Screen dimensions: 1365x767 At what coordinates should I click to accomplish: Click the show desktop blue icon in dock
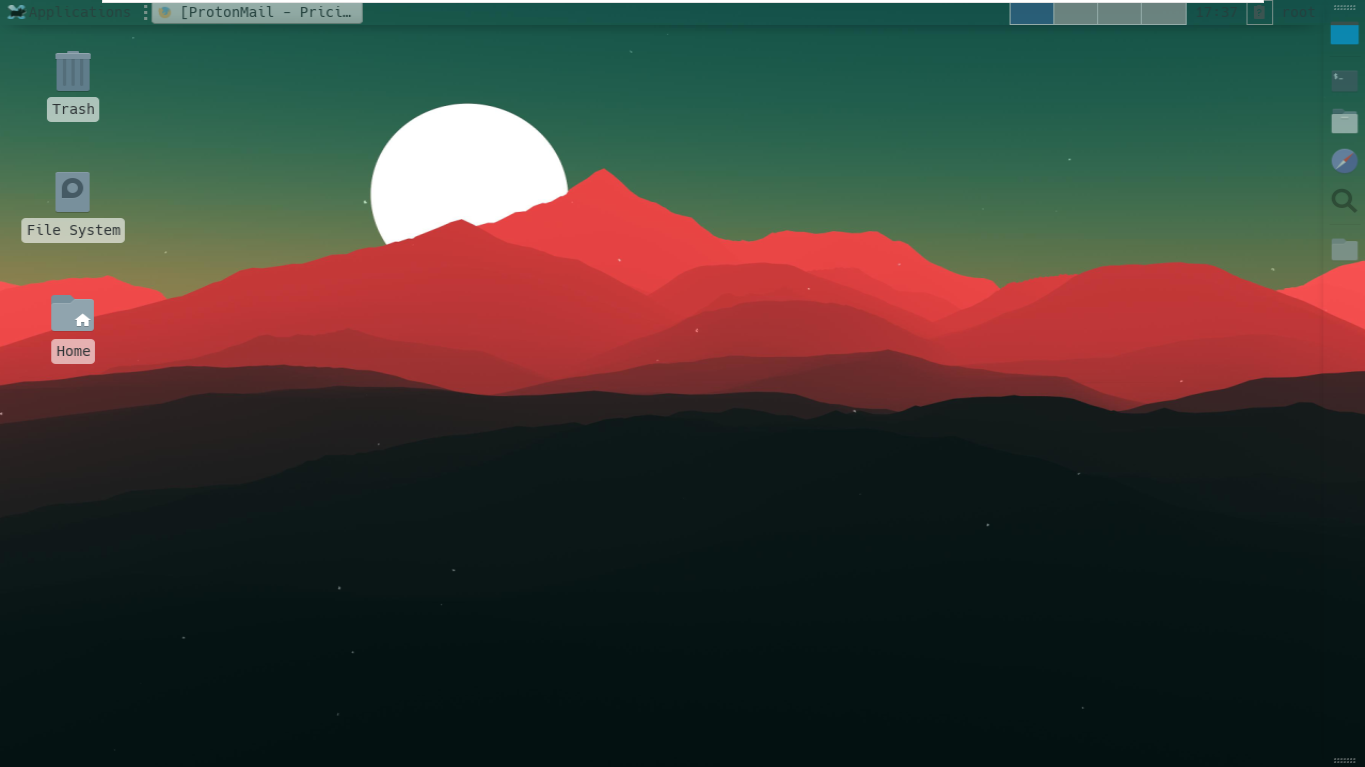(x=1344, y=33)
